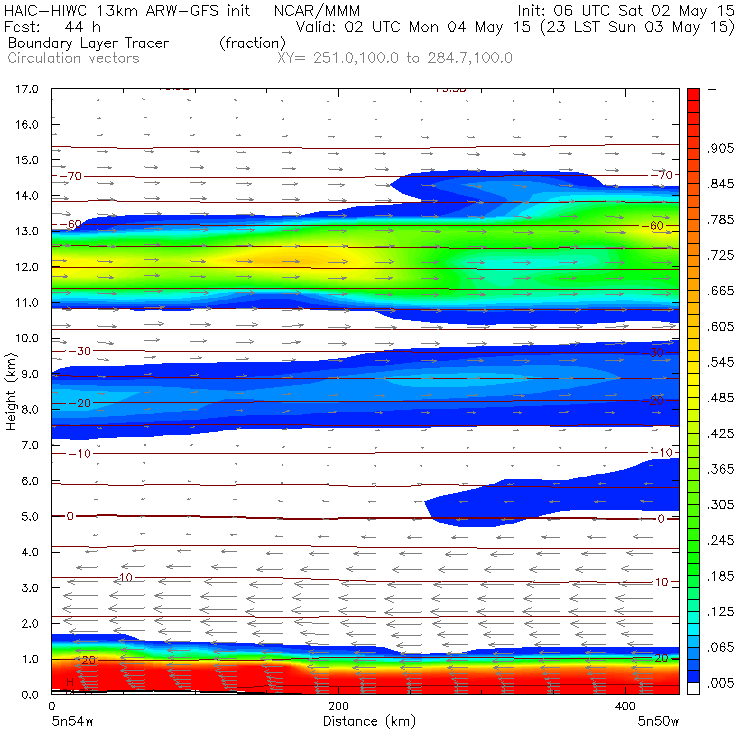
Task: Select the 'Boundary Layer Tracer' field label
Action: pos(88,43)
